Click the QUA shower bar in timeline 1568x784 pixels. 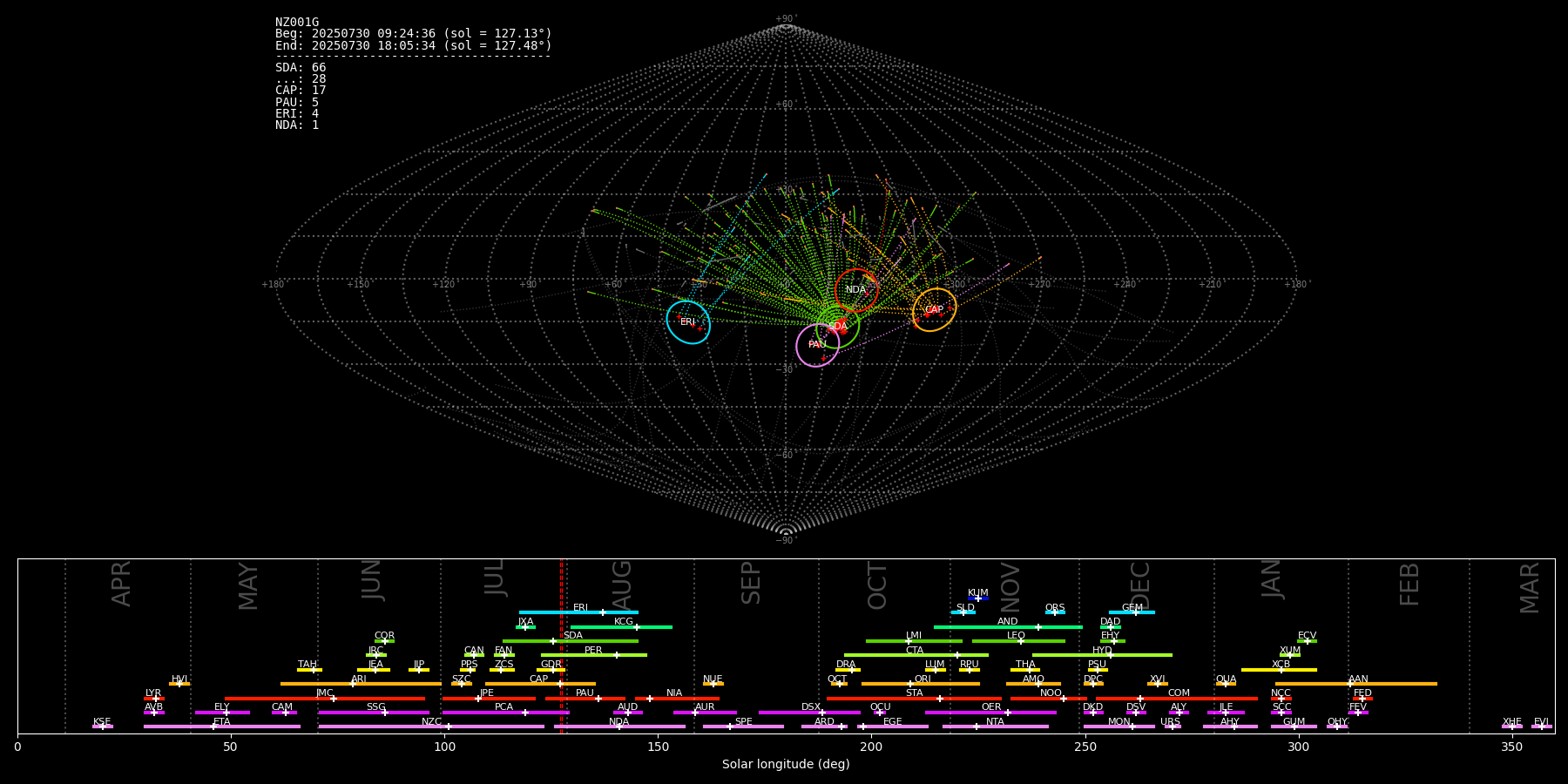coord(1226,684)
